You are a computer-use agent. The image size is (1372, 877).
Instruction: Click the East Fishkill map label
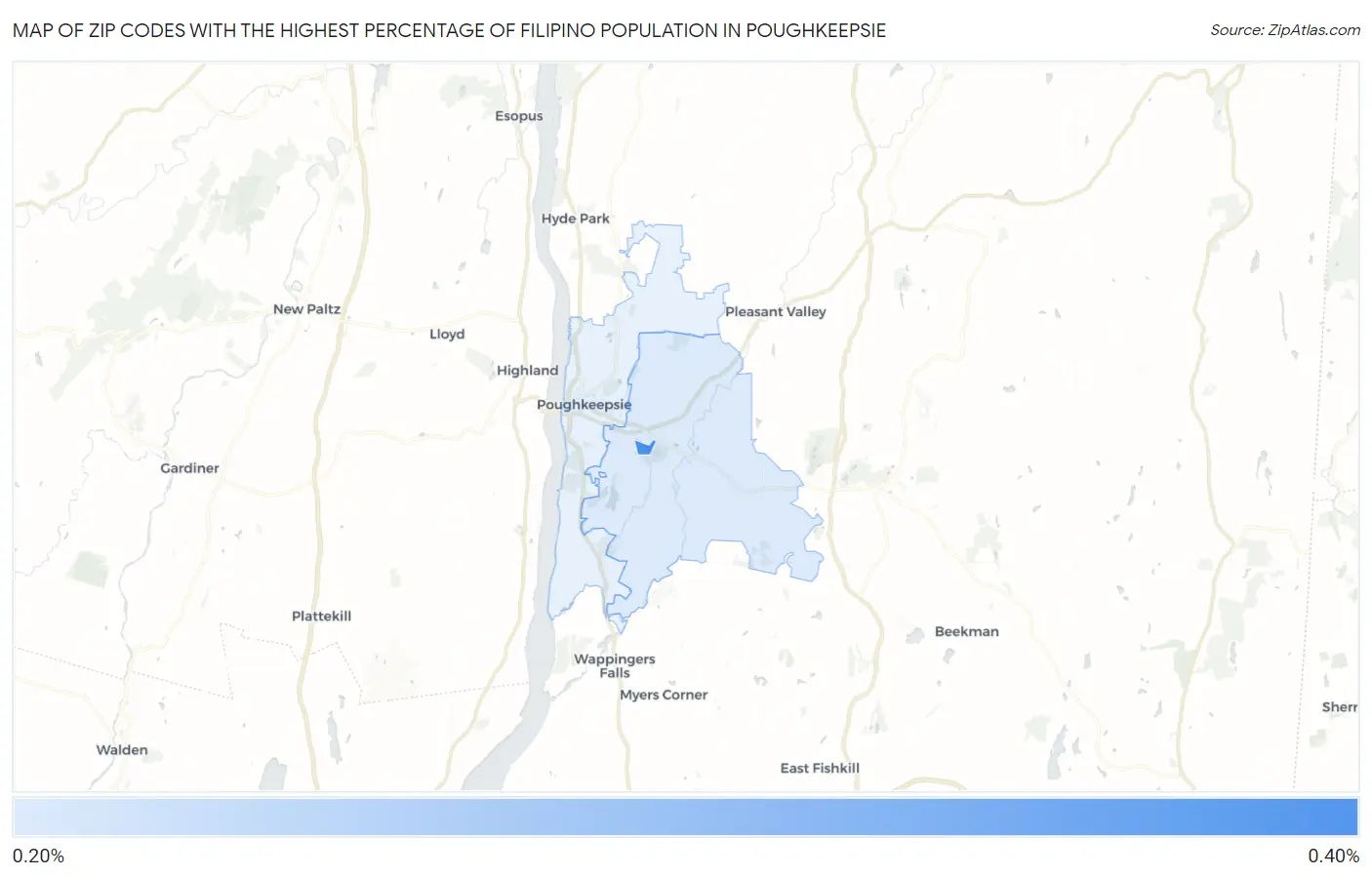(x=820, y=769)
